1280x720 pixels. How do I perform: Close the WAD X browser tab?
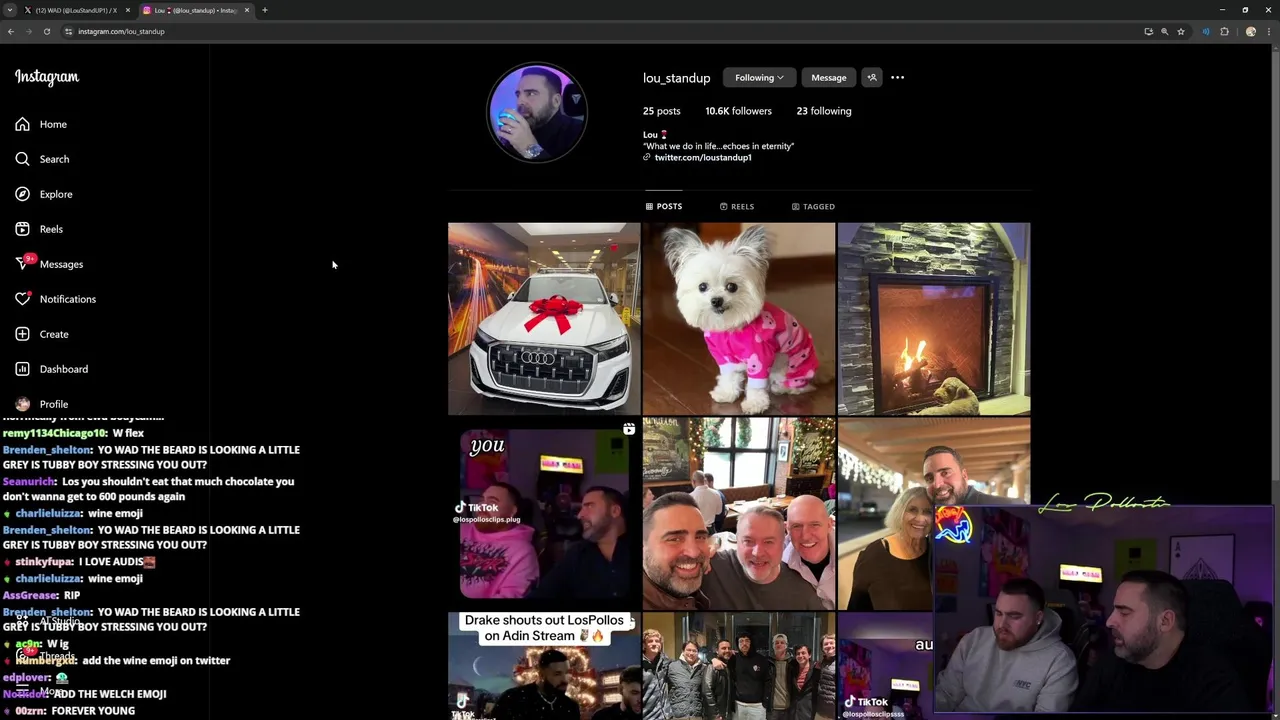pyautogui.click(x=127, y=10)
